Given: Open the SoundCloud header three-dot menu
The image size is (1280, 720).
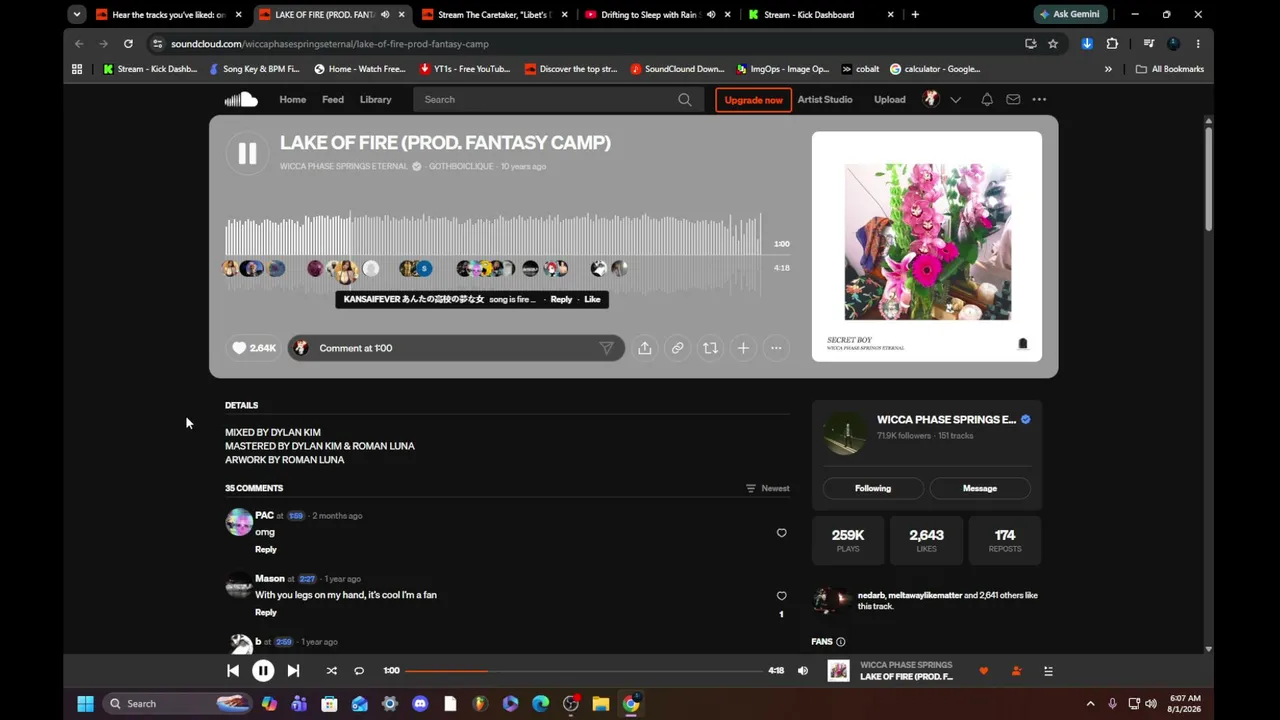Looking at the screenshot, I should (x=1039, y=99).
